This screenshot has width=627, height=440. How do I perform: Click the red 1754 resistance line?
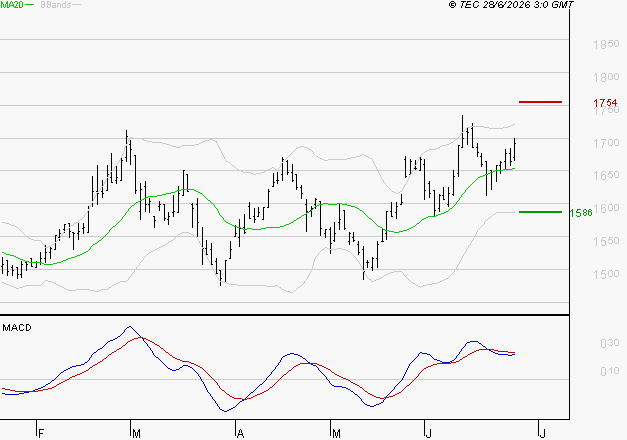click(540, 102)
